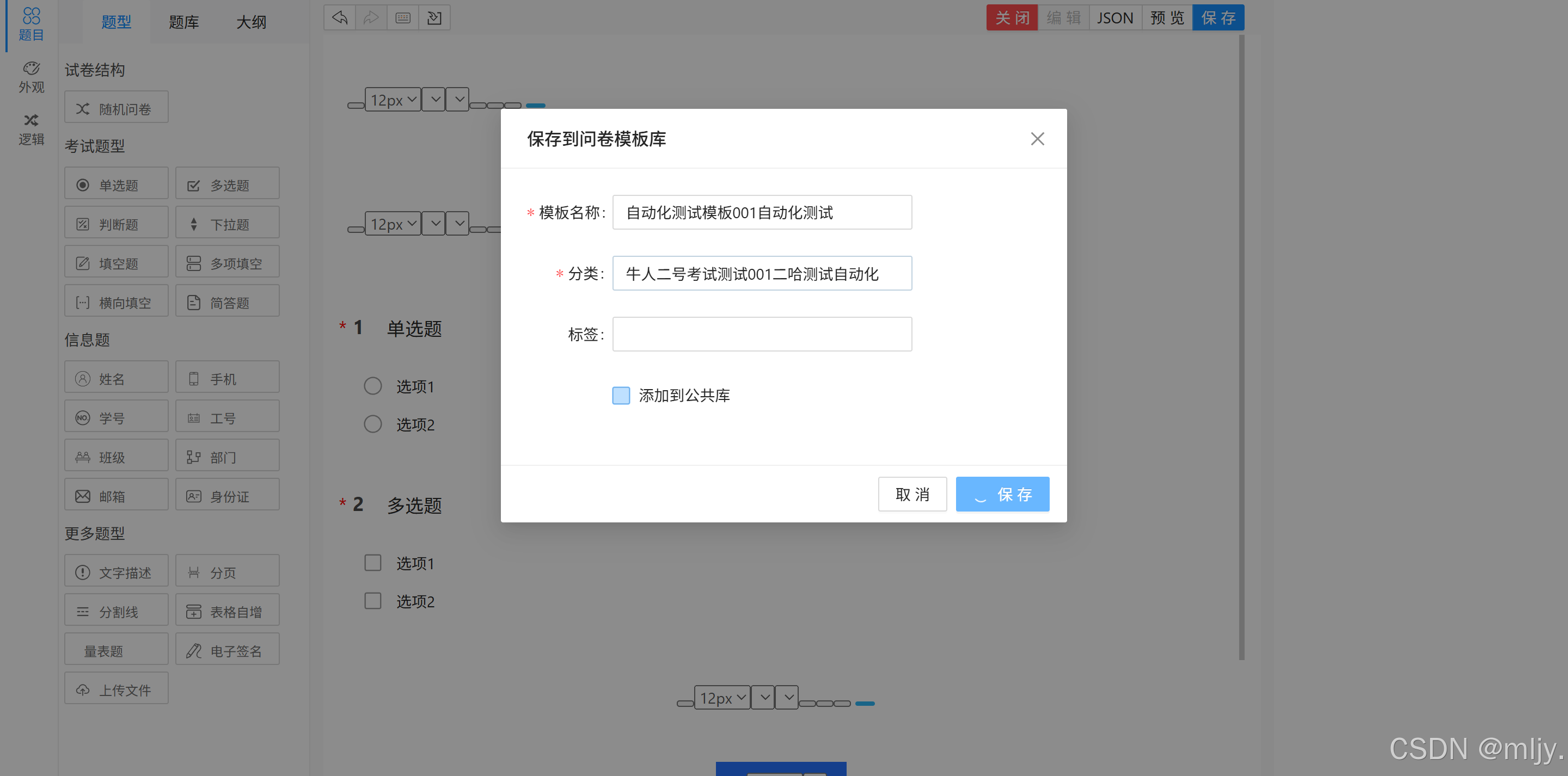Add an 电子签名 electronic signature question
1568x776 pixels.
pyautogui.click(x=227, y=650)
